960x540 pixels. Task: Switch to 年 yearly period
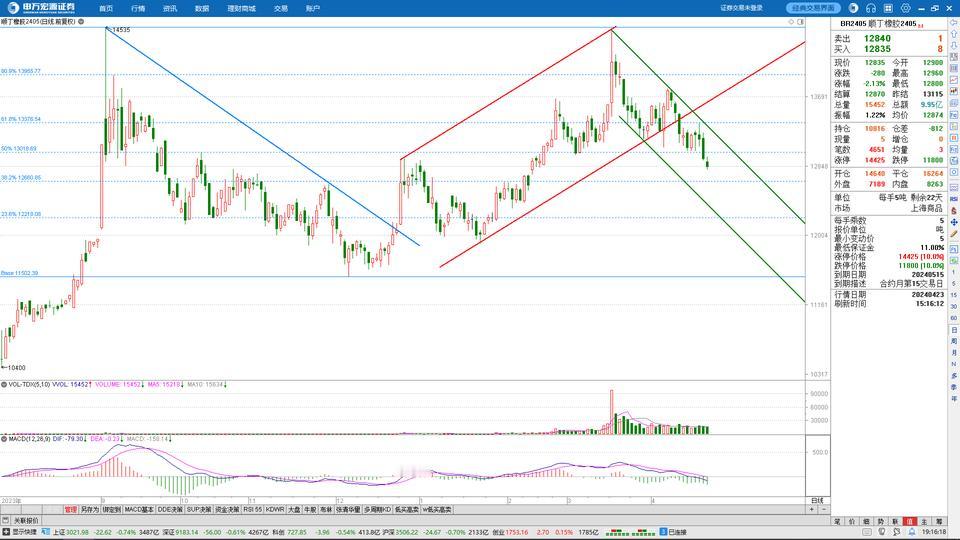[x=954, y=399]
